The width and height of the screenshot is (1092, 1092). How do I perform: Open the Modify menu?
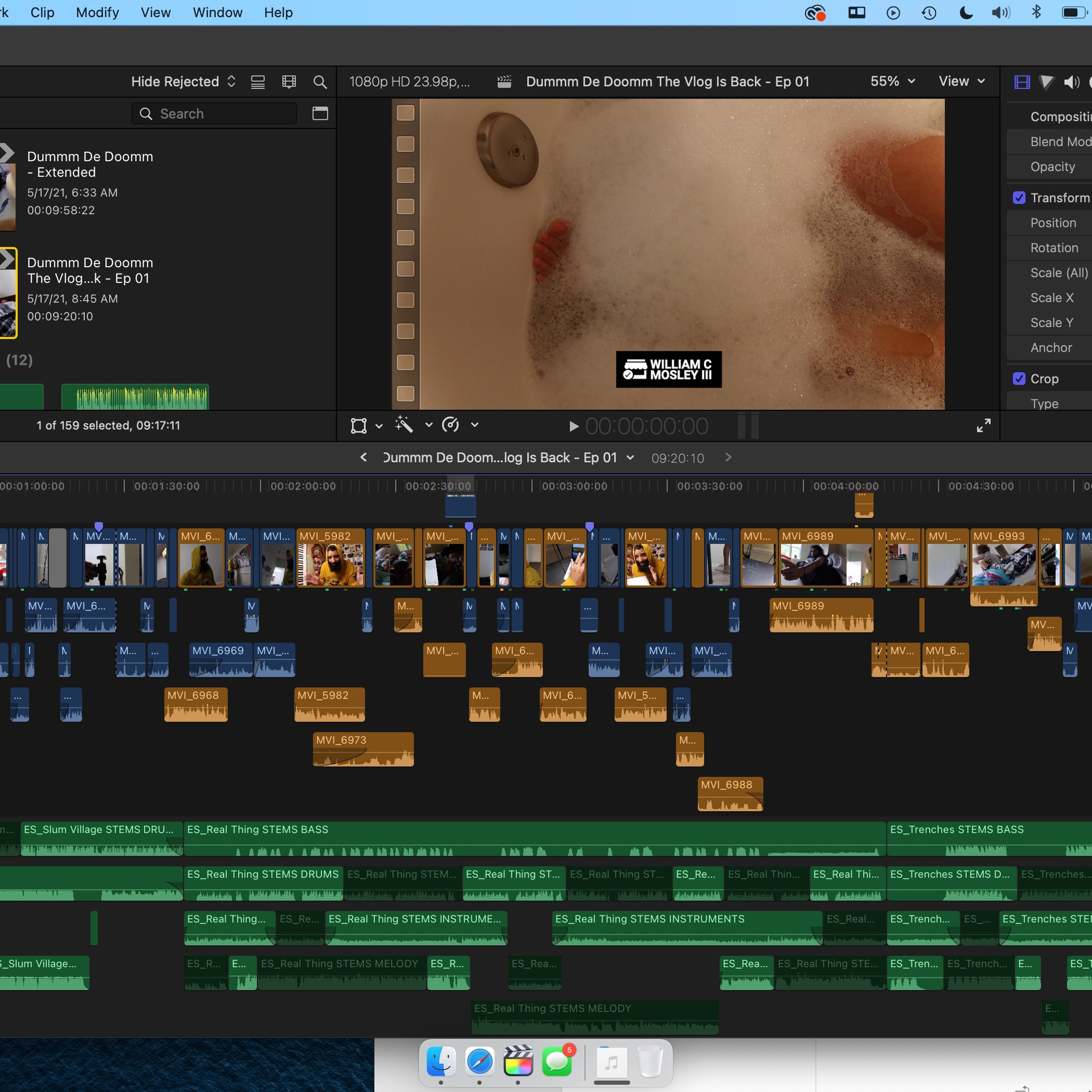click(97, 12)
